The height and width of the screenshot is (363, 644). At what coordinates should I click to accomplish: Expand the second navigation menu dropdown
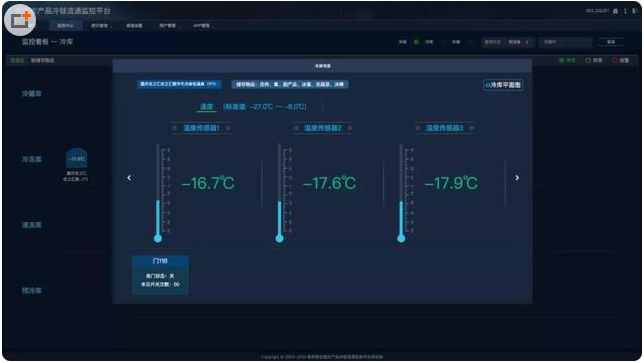100,25
